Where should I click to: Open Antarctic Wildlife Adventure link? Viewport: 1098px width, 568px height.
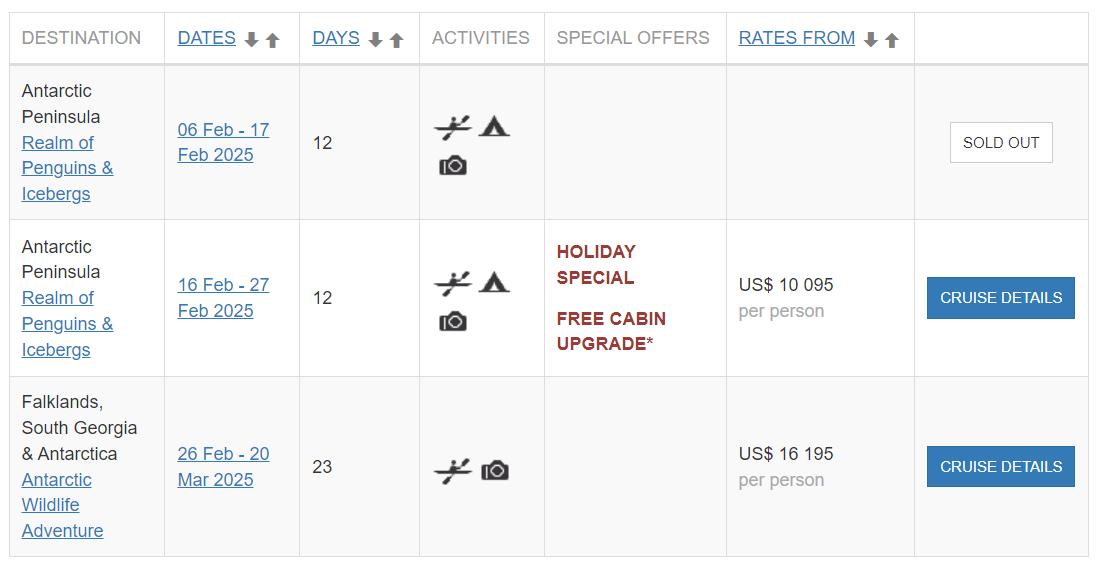coord(62,506)
